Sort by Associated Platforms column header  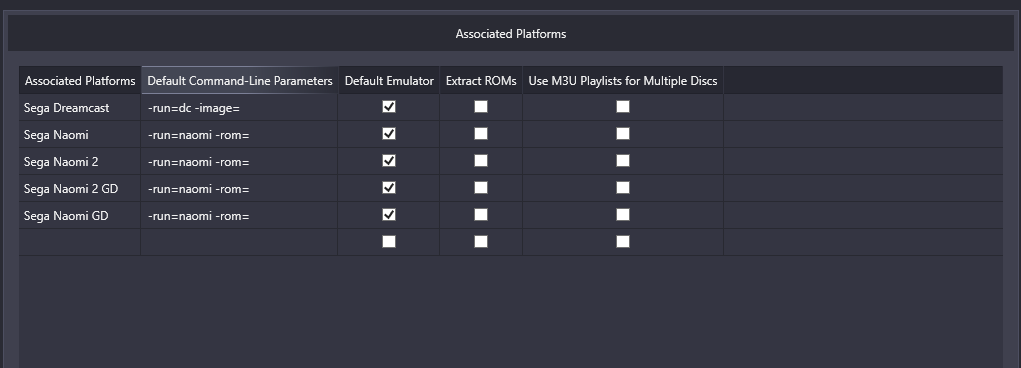coord(80,81)
